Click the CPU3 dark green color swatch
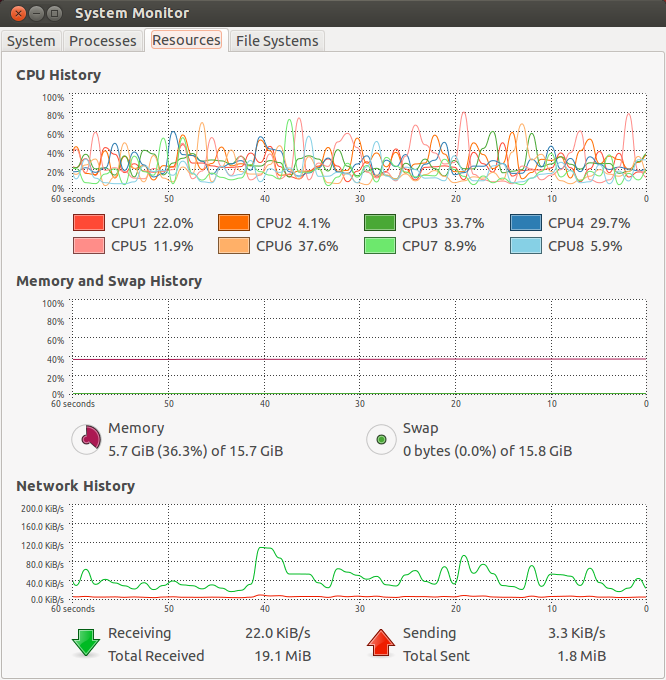Screen dimensions: 666x680 tap(380, 223)
